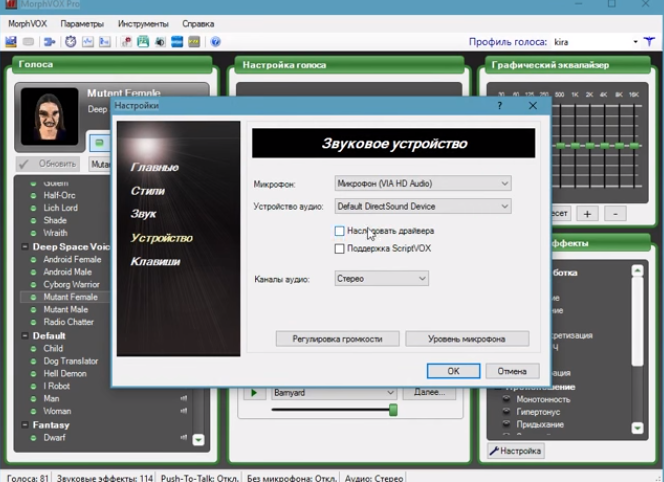
Task: Switch to the Стили settings section
Action: (148, 191)
